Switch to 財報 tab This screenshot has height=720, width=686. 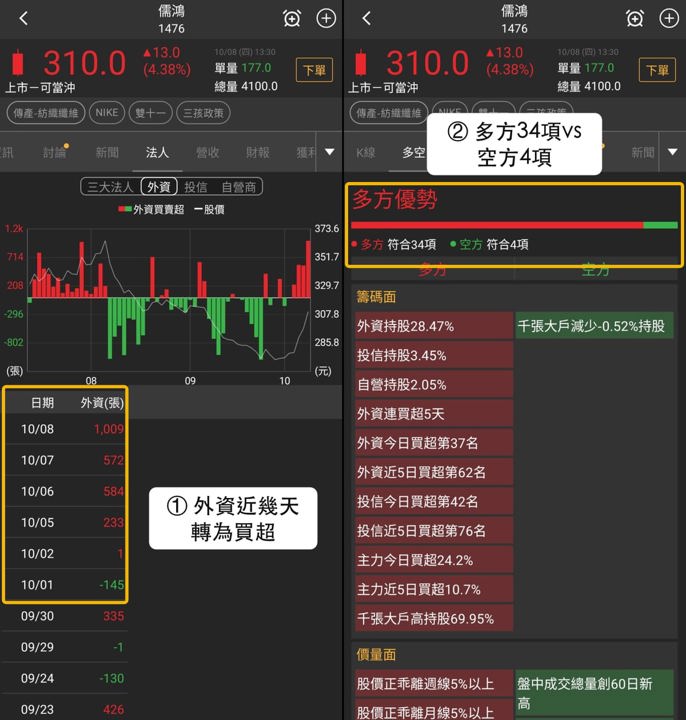coord(258,152)
